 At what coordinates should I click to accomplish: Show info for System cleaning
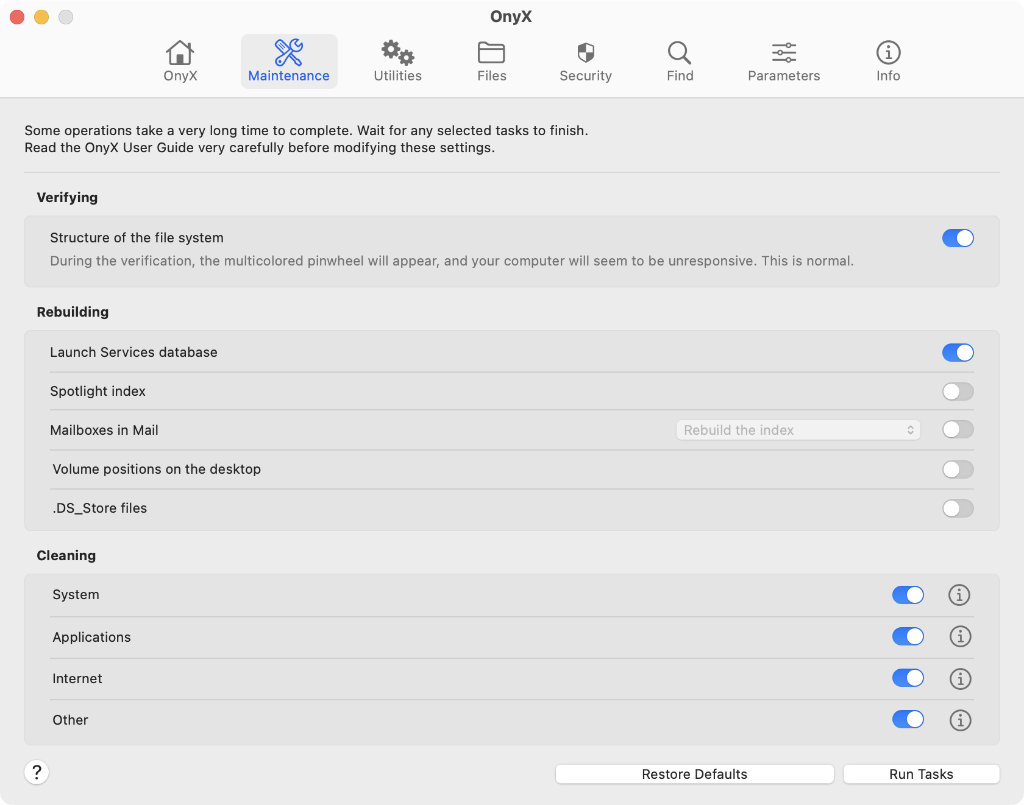pos(959,595)
